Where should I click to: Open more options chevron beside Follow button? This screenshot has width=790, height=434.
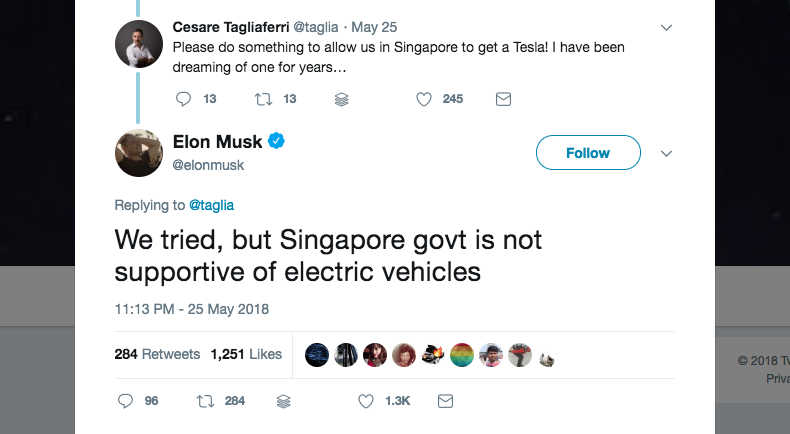click(668, 153)
